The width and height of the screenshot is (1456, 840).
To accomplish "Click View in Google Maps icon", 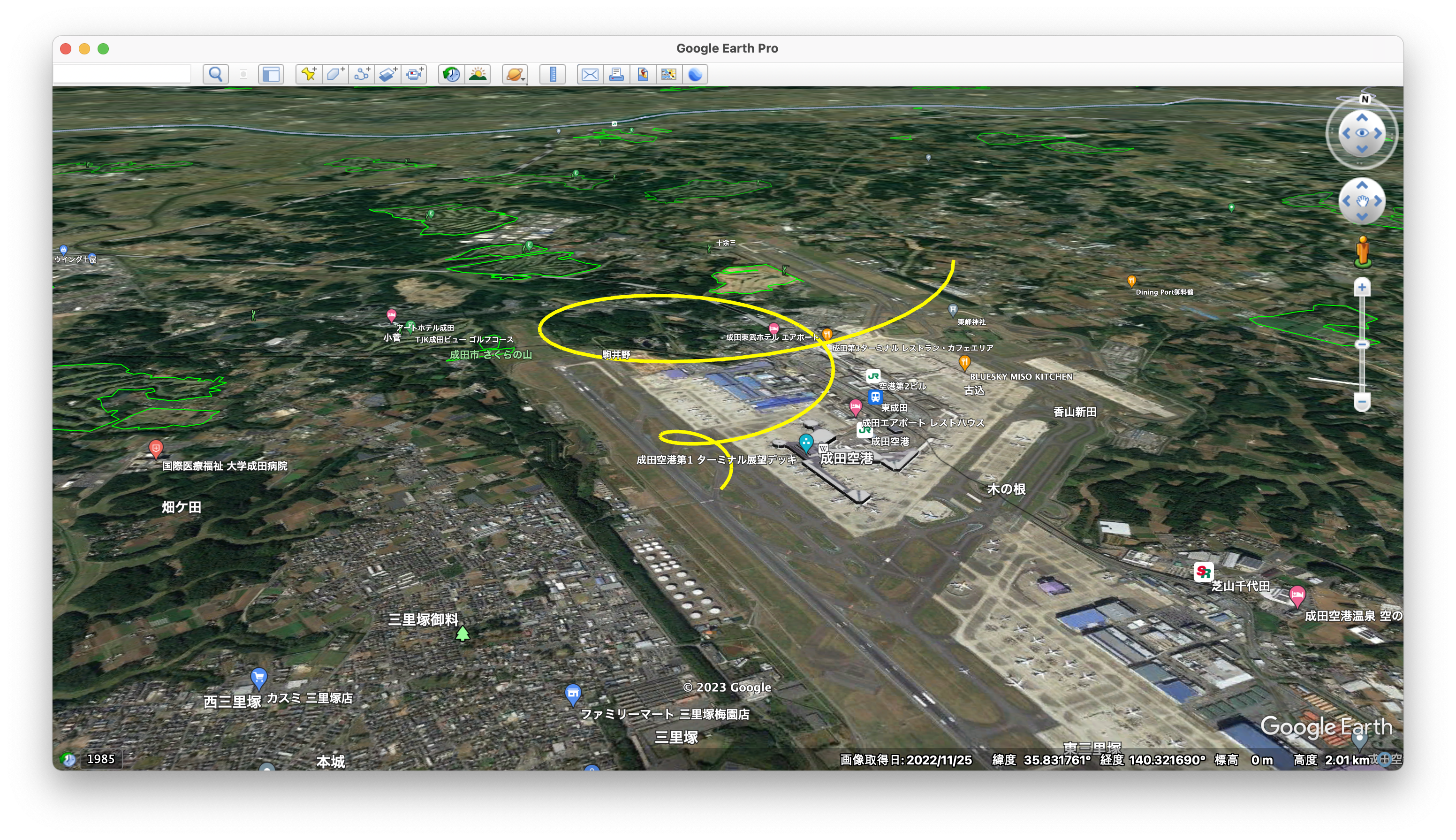I will [x=669, y=75].
